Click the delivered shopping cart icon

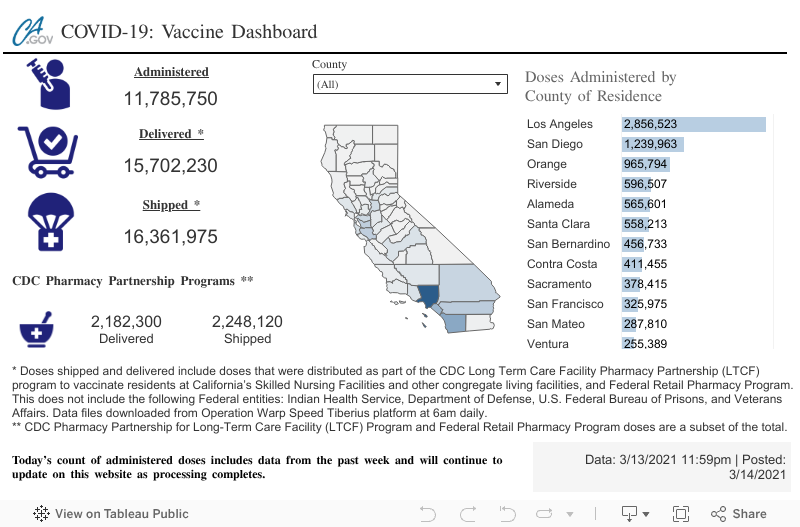(x=47, y=149)
